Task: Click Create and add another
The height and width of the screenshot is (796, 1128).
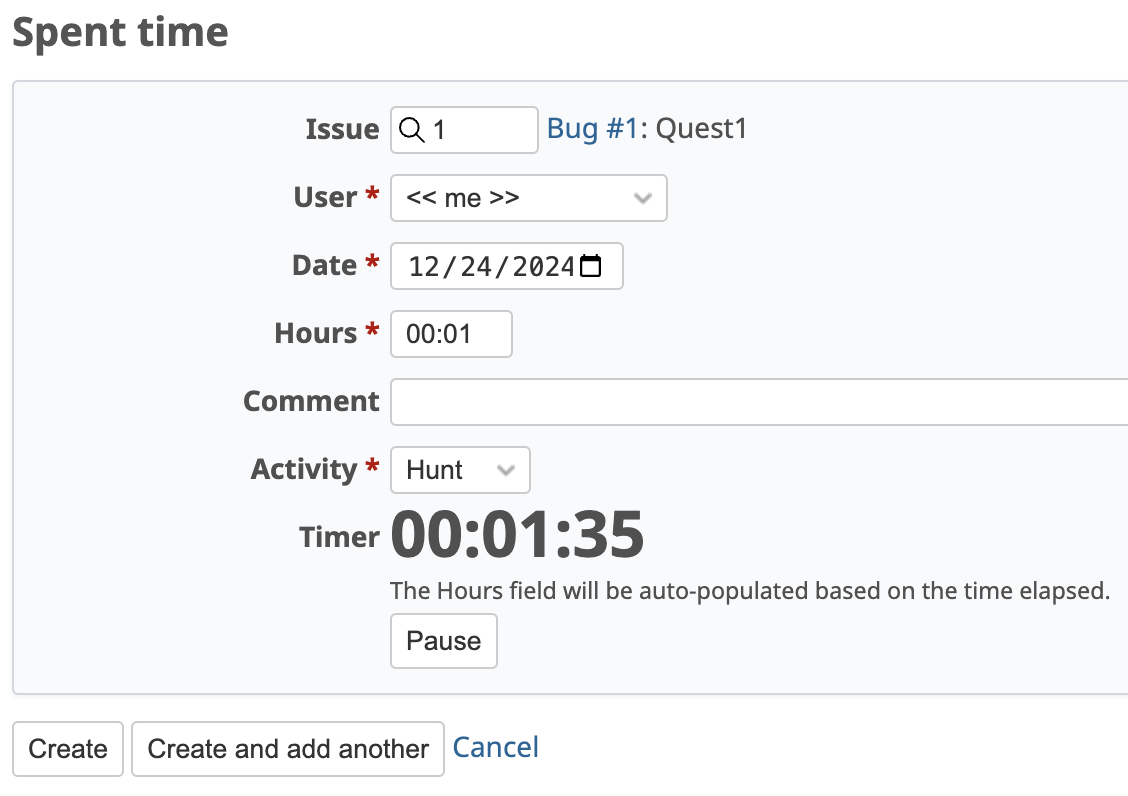Action: pos(288,748)
